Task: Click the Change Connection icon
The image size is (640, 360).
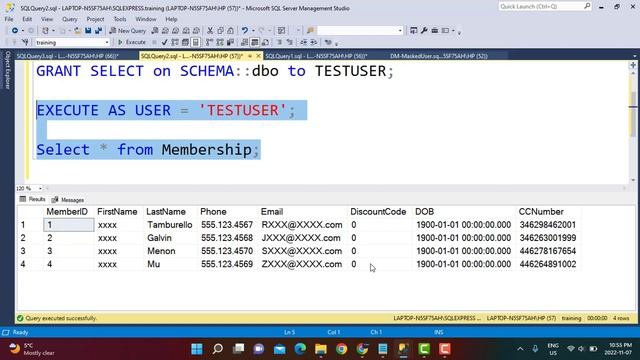Action: pyautogui.click(x=25, y=42)
